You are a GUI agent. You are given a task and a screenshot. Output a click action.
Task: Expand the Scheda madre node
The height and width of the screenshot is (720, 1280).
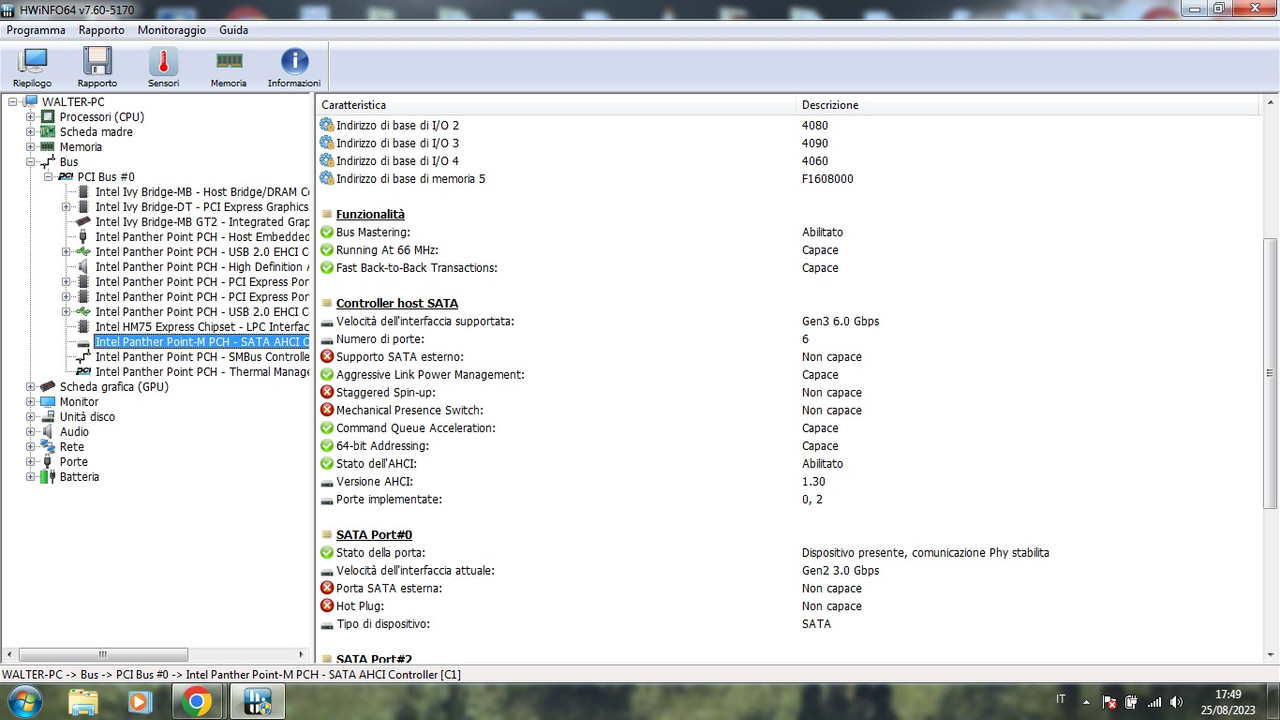click(x=30, y=132)
